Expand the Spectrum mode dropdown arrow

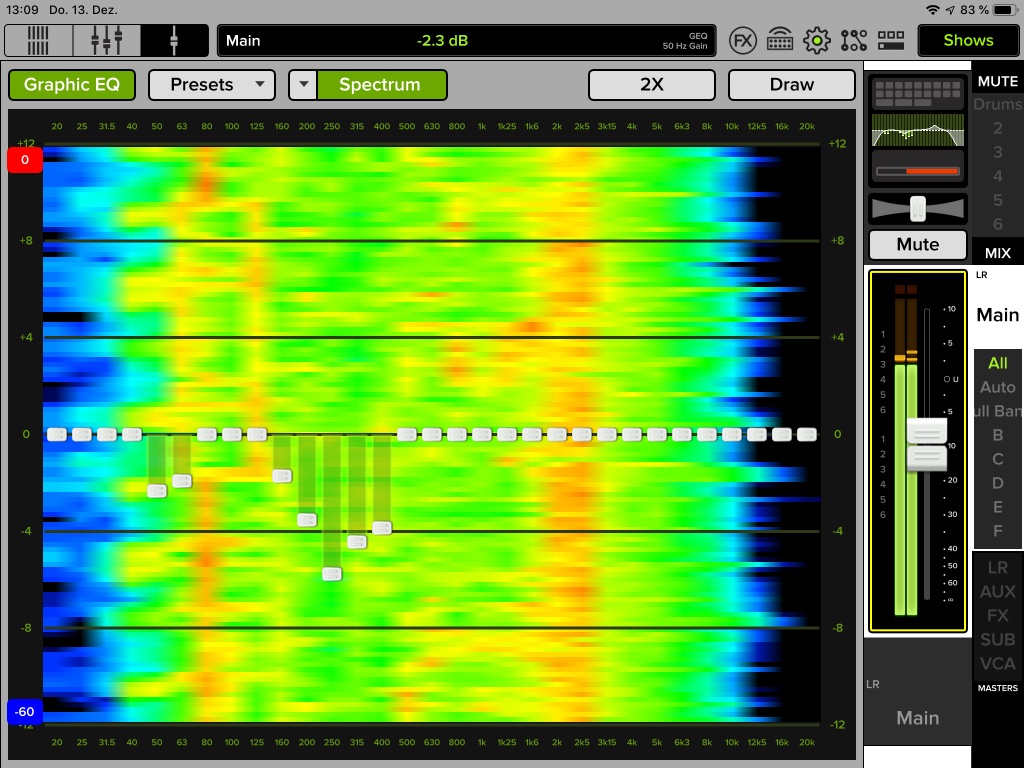(303, 85)
